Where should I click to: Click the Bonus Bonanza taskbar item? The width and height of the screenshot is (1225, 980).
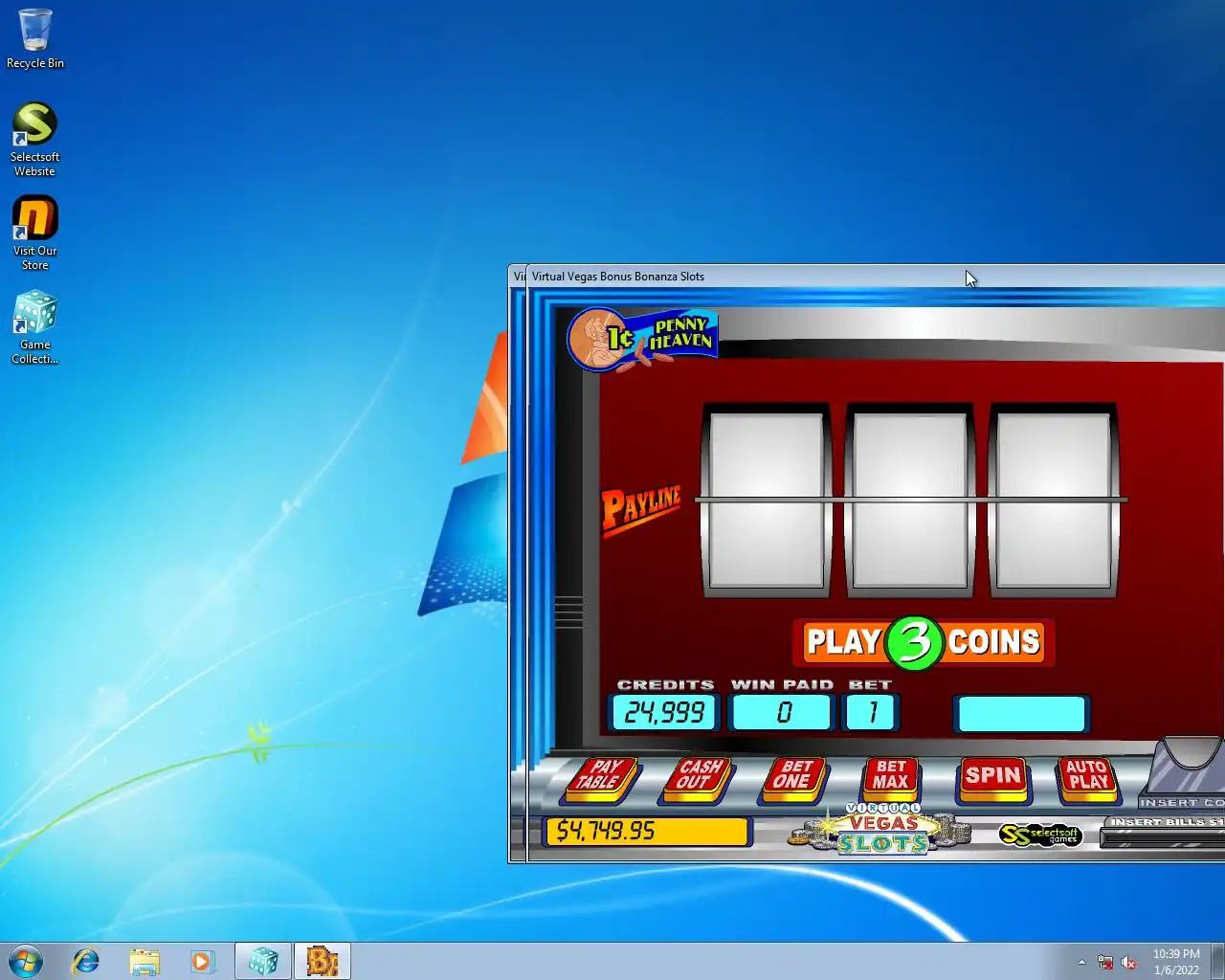click(323, 961)
